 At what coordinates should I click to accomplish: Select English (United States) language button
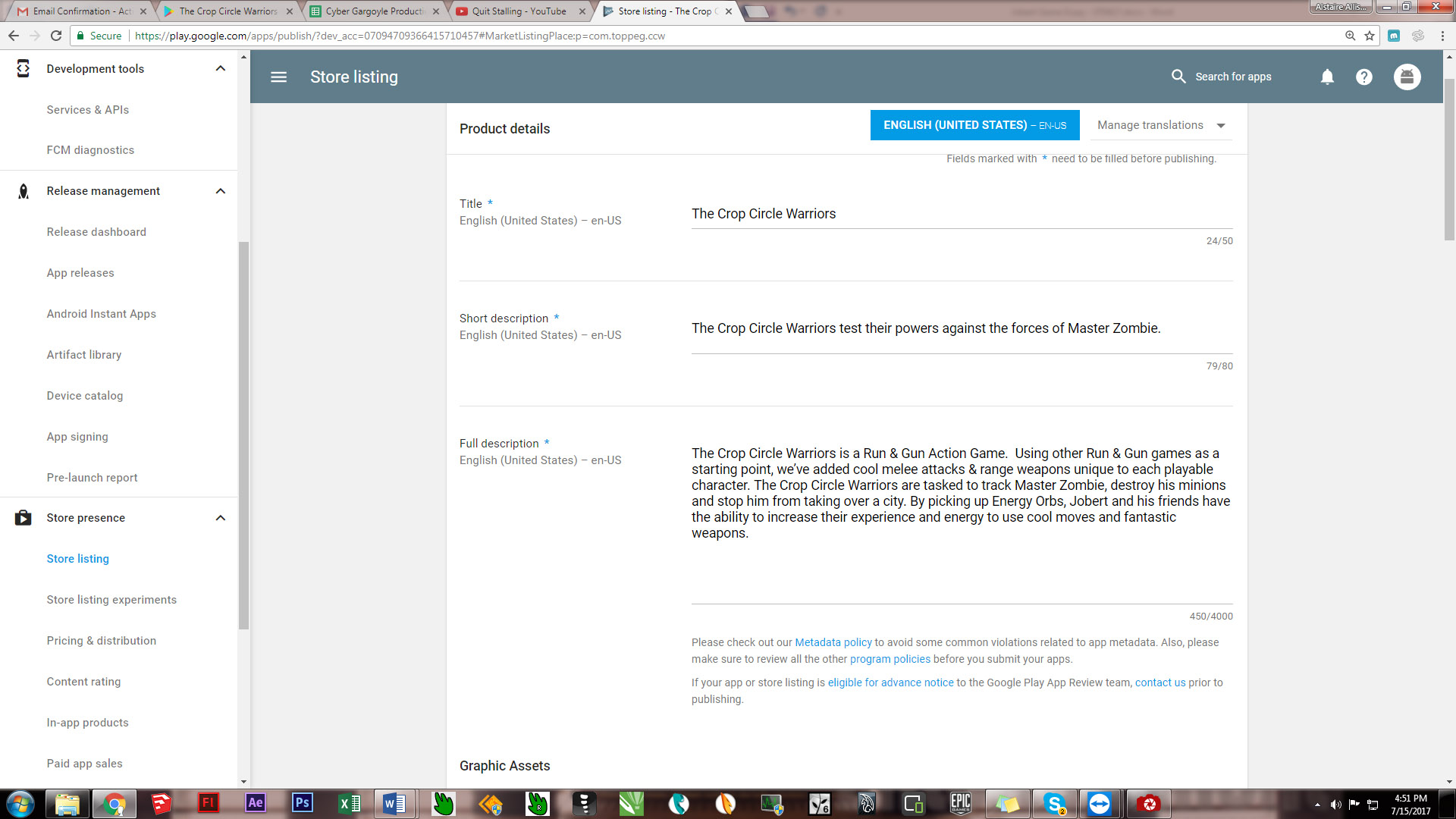pos(974,125)
